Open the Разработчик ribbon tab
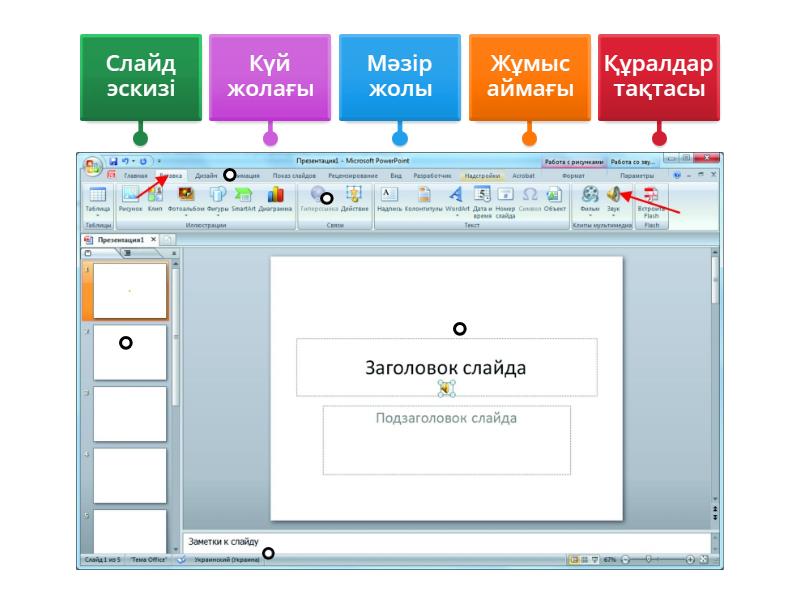 pos(432,176)
